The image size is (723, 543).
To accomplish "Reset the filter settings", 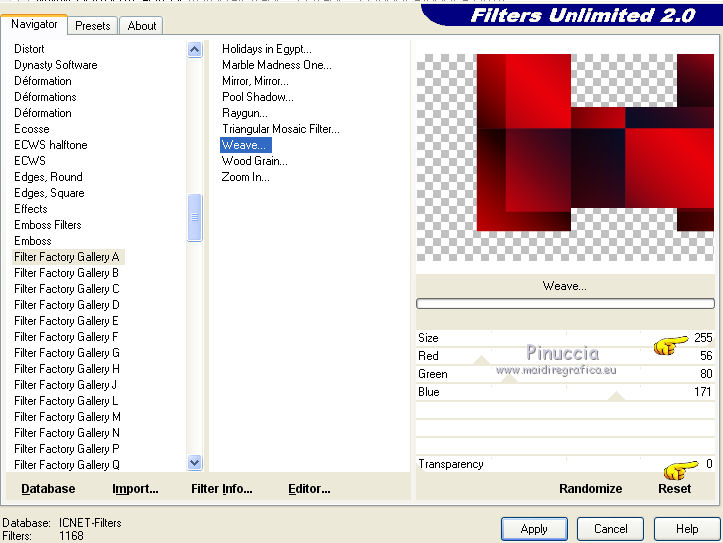I will click(674, 489).
